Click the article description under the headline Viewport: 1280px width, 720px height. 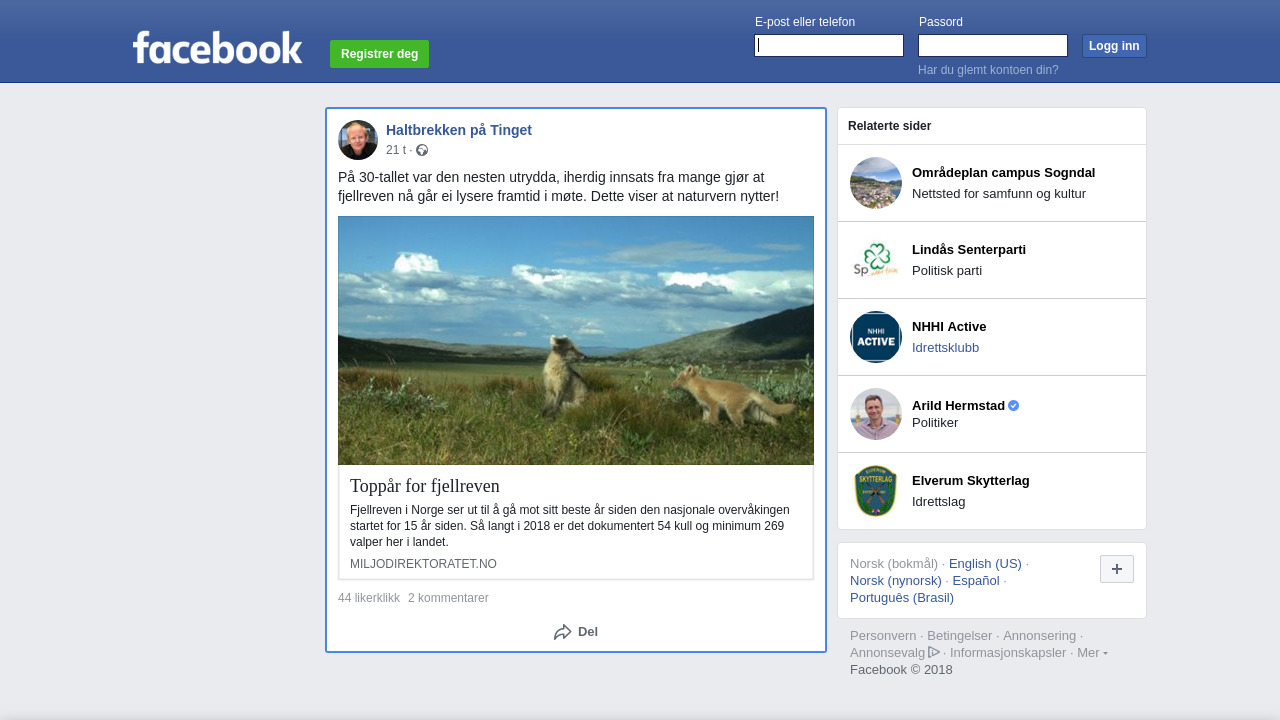570,526
